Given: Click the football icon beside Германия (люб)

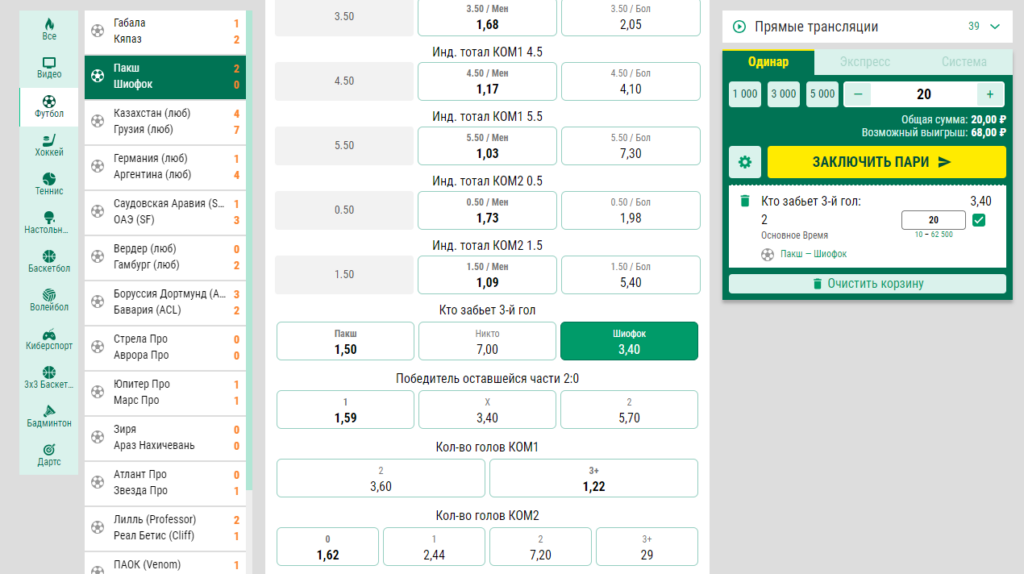Looking at the screenshot, I should [x=97, y=166].
